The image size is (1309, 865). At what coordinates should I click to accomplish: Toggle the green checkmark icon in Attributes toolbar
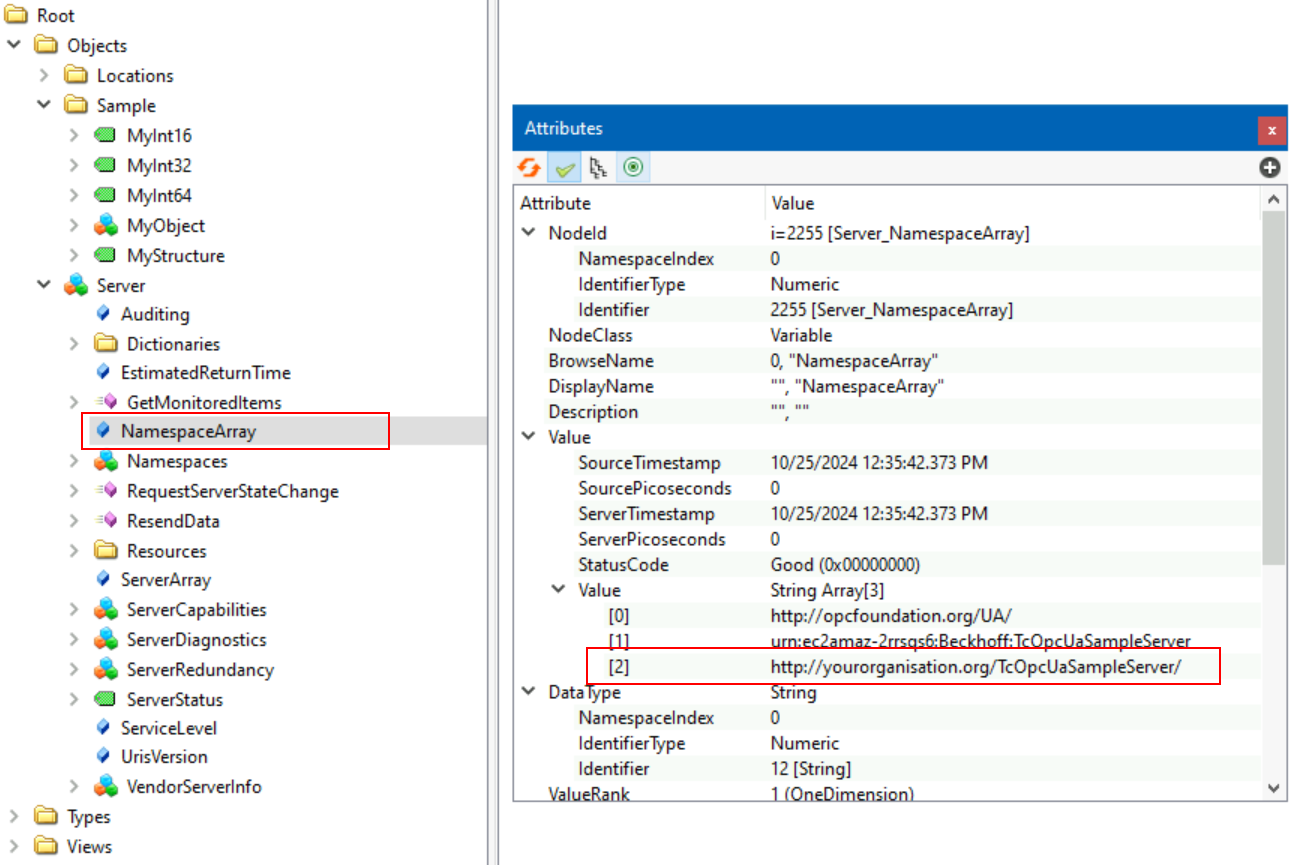(565, 168)
